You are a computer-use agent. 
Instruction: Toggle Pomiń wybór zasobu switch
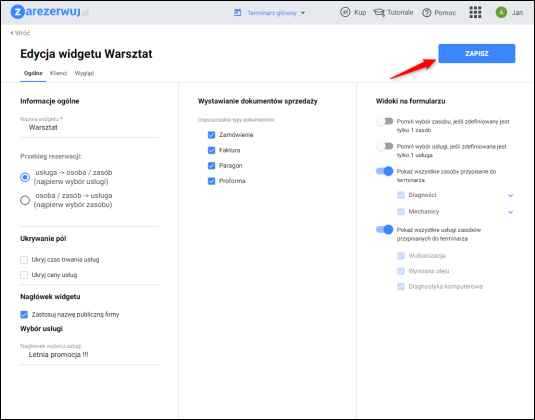pyautogui.click(x=385, y=121)
